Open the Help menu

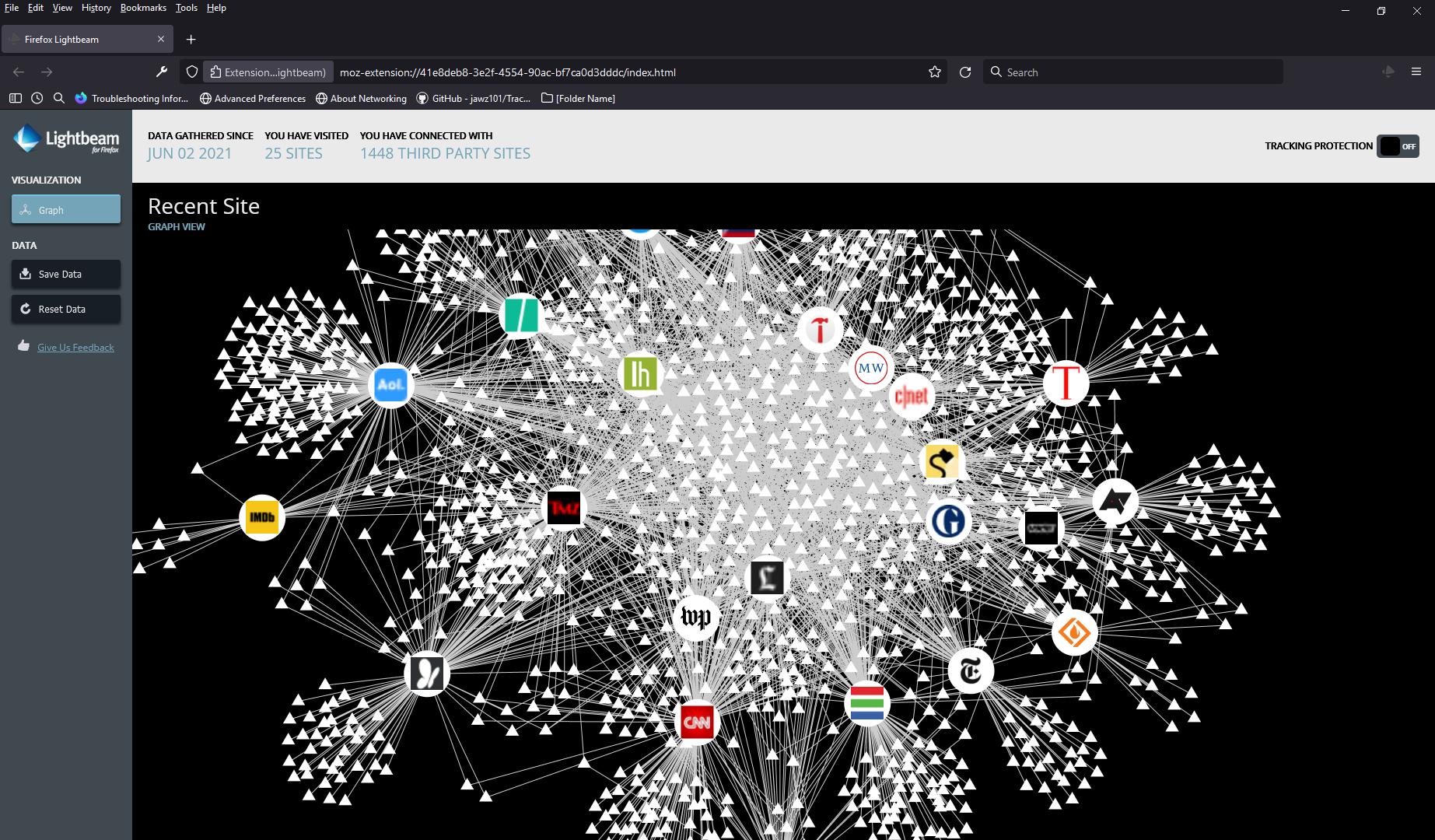click(x=216, y=8)
